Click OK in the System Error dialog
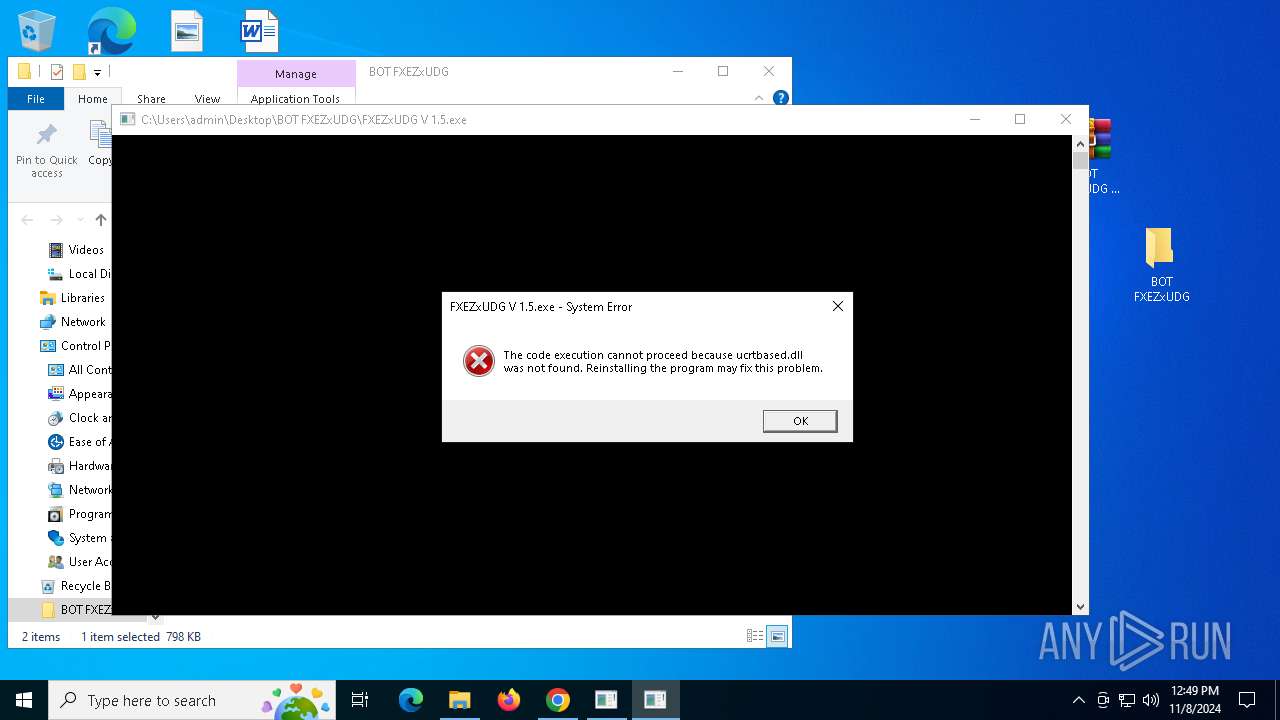Screen dimensions: 1280x720 point(800,421)
